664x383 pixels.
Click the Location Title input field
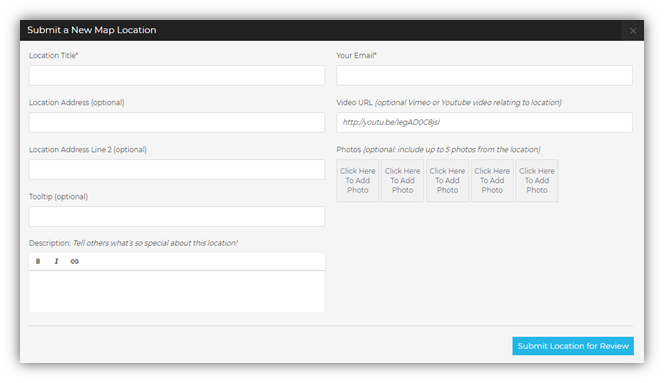[x=177, y=75]
